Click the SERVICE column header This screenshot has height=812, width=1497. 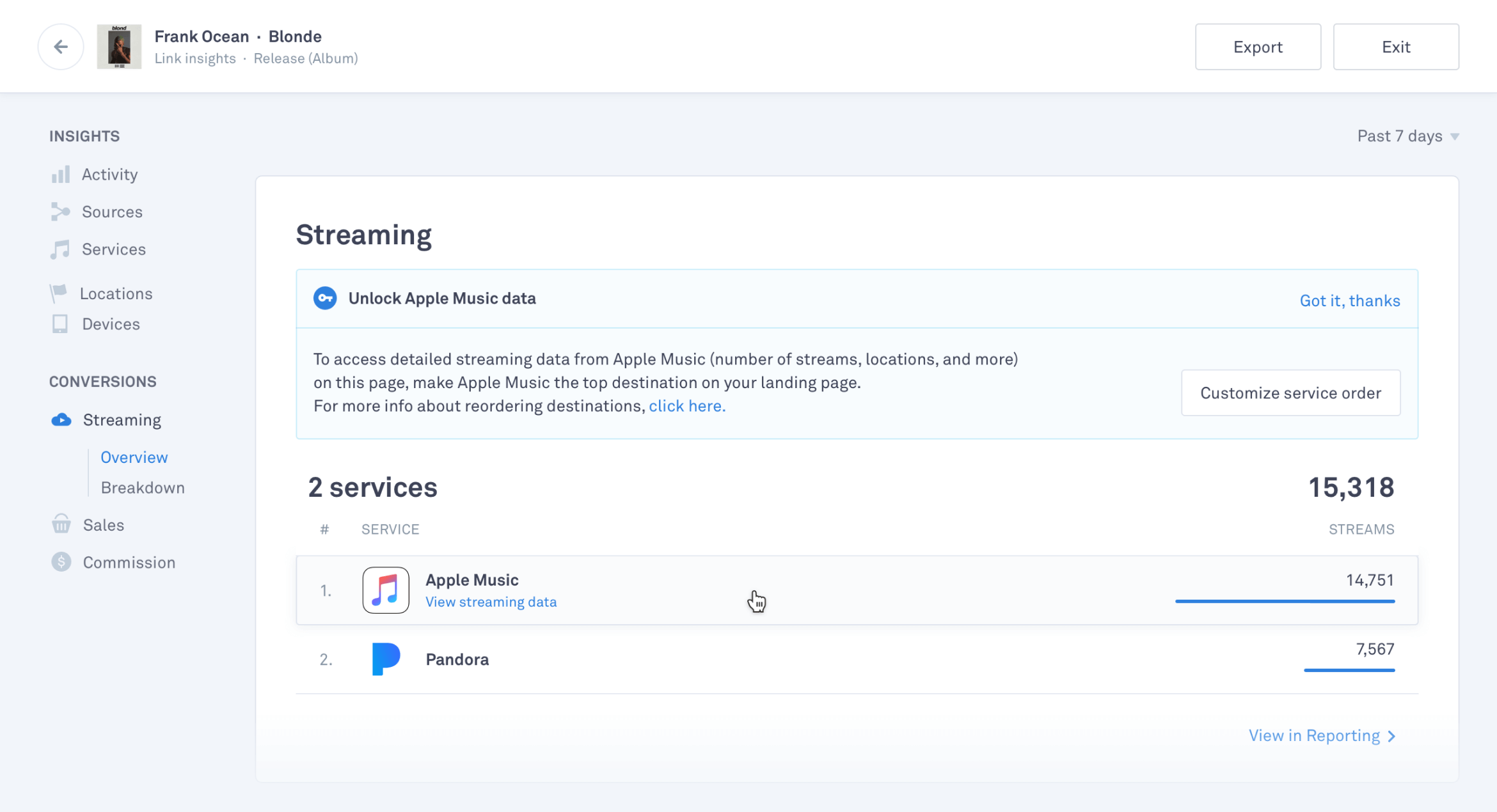click(x=390, y=529)
